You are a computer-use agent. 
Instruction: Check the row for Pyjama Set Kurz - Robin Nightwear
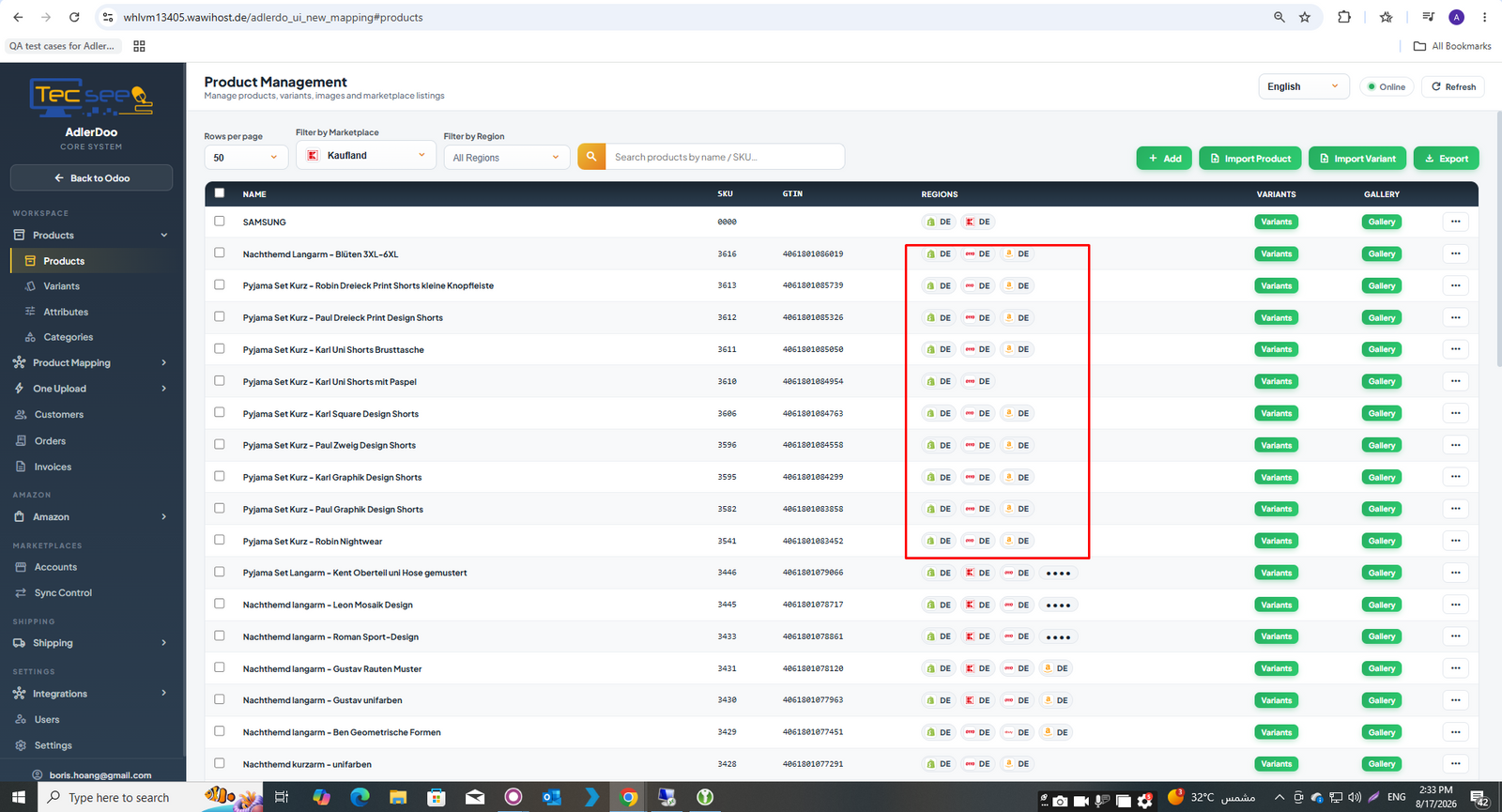pos(220,540)
